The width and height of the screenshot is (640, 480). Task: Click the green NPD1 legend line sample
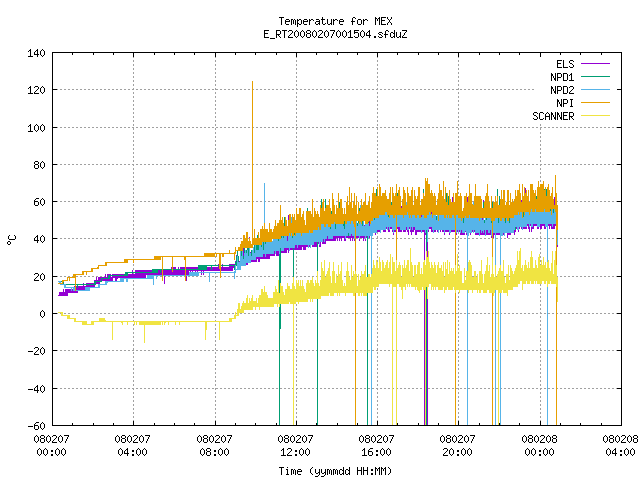[596, 76]
